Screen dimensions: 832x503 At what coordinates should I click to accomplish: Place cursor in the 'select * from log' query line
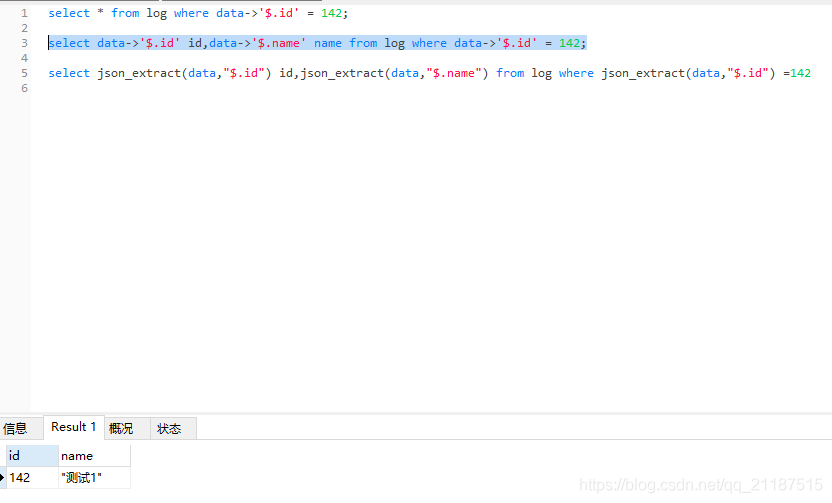198,13
